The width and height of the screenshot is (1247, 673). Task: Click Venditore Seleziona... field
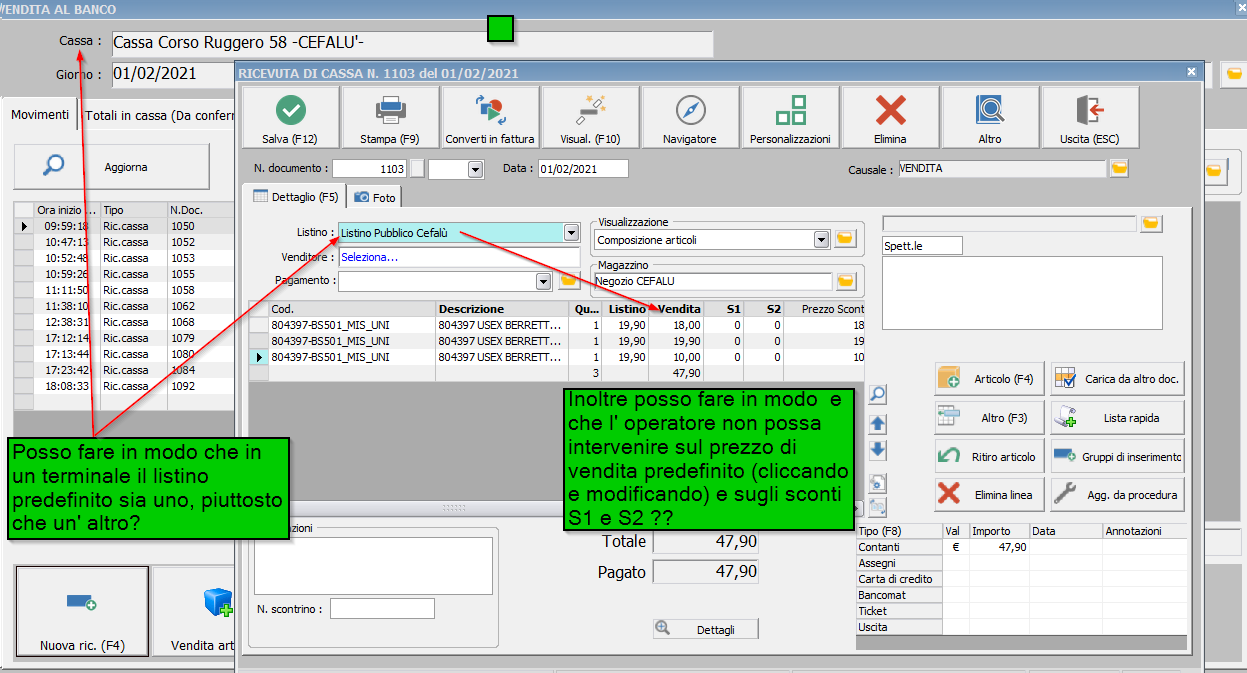(x=459, y=257)
